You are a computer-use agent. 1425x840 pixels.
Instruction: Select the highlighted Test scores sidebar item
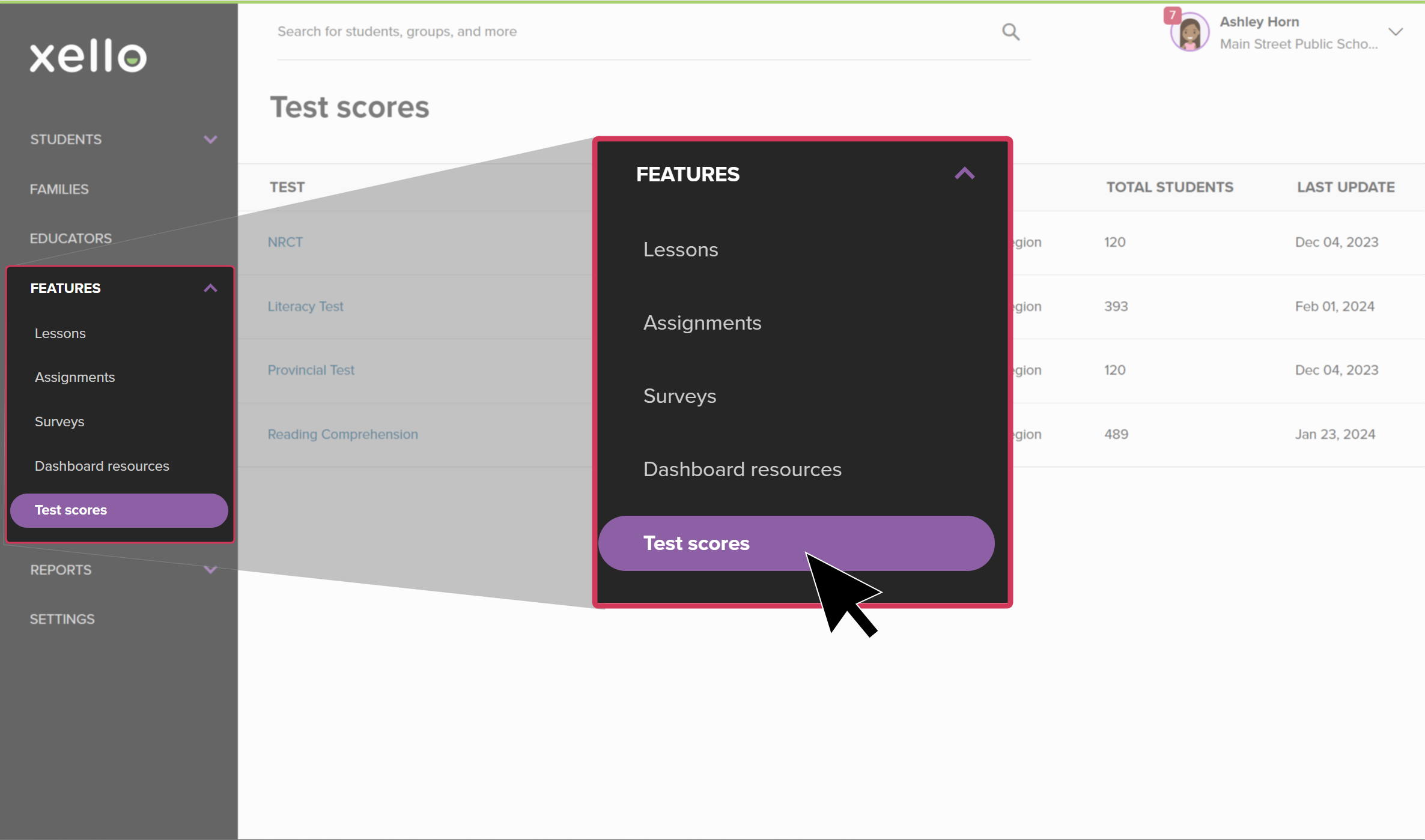[119, 510]
